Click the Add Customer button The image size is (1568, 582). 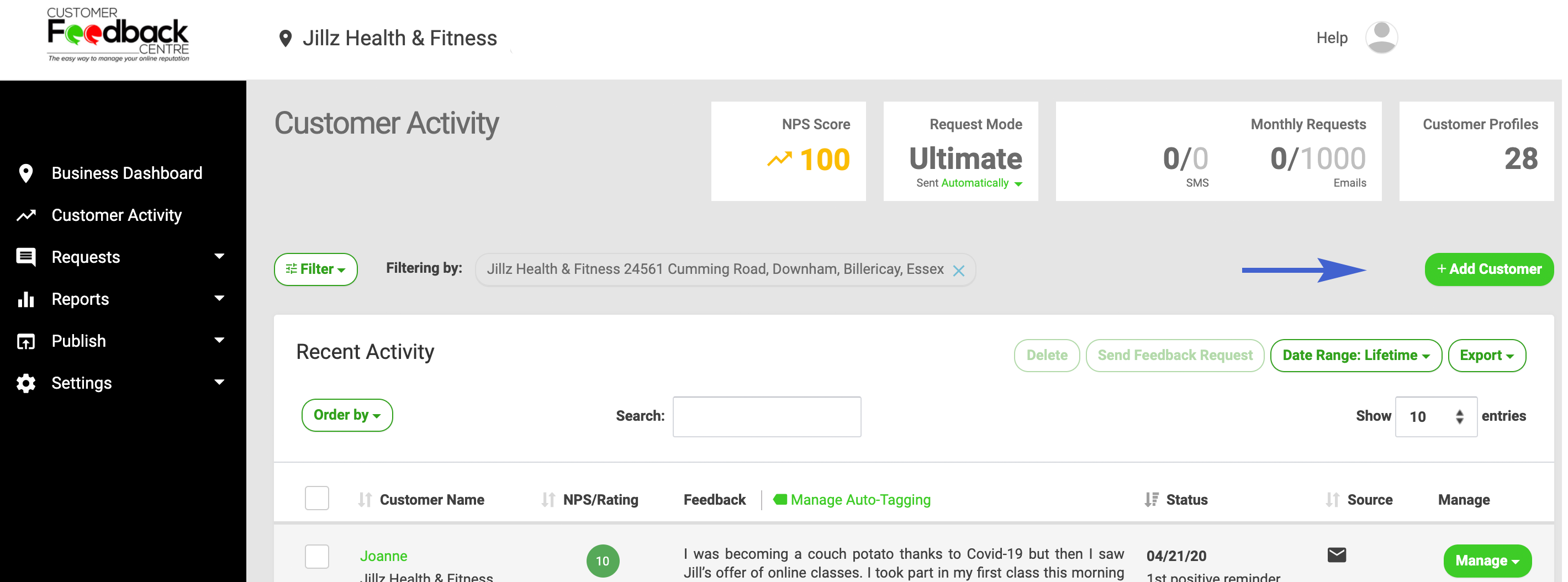coord(1489,269)
